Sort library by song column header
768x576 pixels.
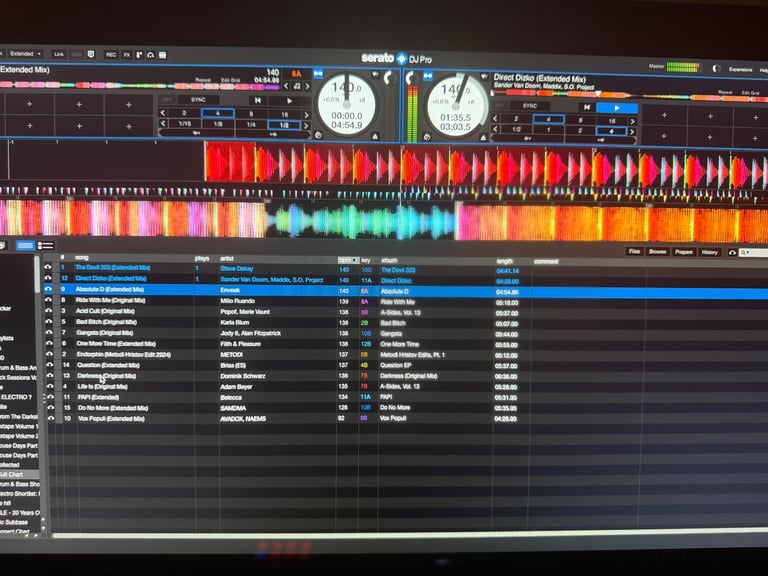pyautogui.click(x=81, y=258)
